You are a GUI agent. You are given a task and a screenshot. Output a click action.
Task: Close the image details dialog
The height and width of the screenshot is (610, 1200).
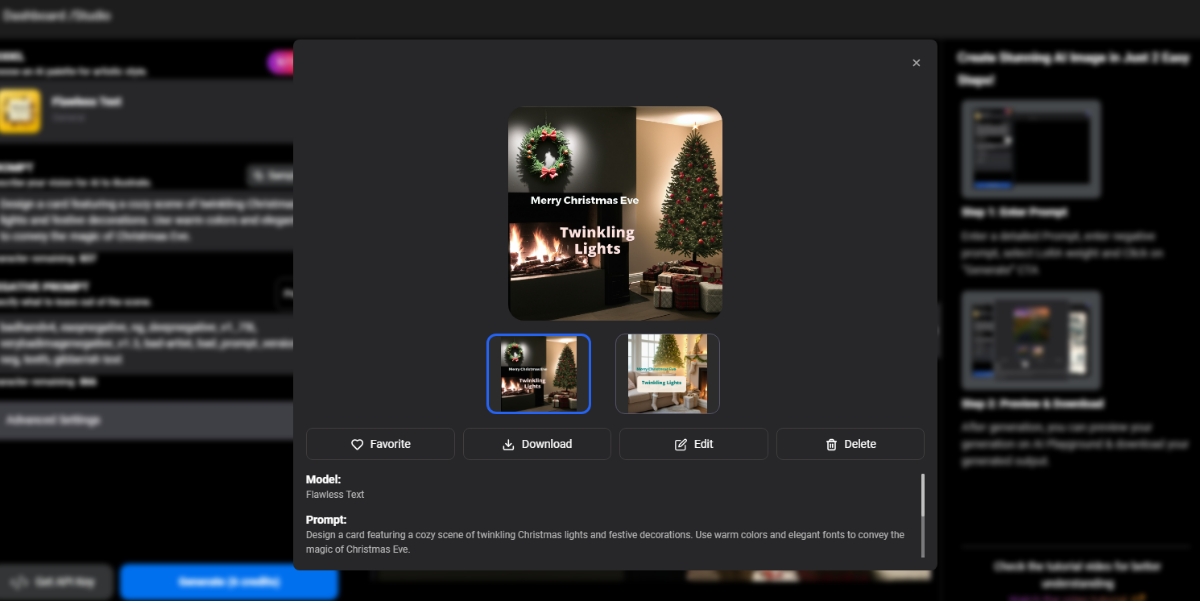pyautogui.click(x=916, y=63)
